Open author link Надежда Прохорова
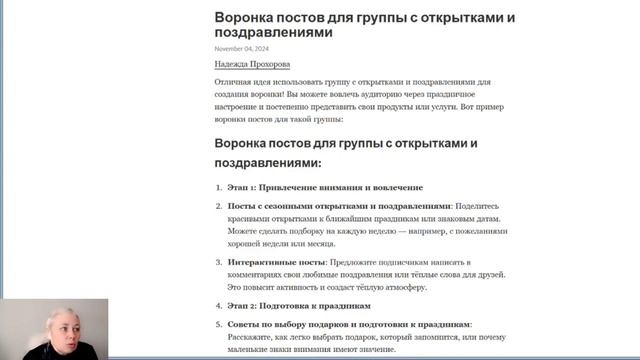Image resolution: width=640 pixels, height=360 pixels. click(x=252, y=64)
